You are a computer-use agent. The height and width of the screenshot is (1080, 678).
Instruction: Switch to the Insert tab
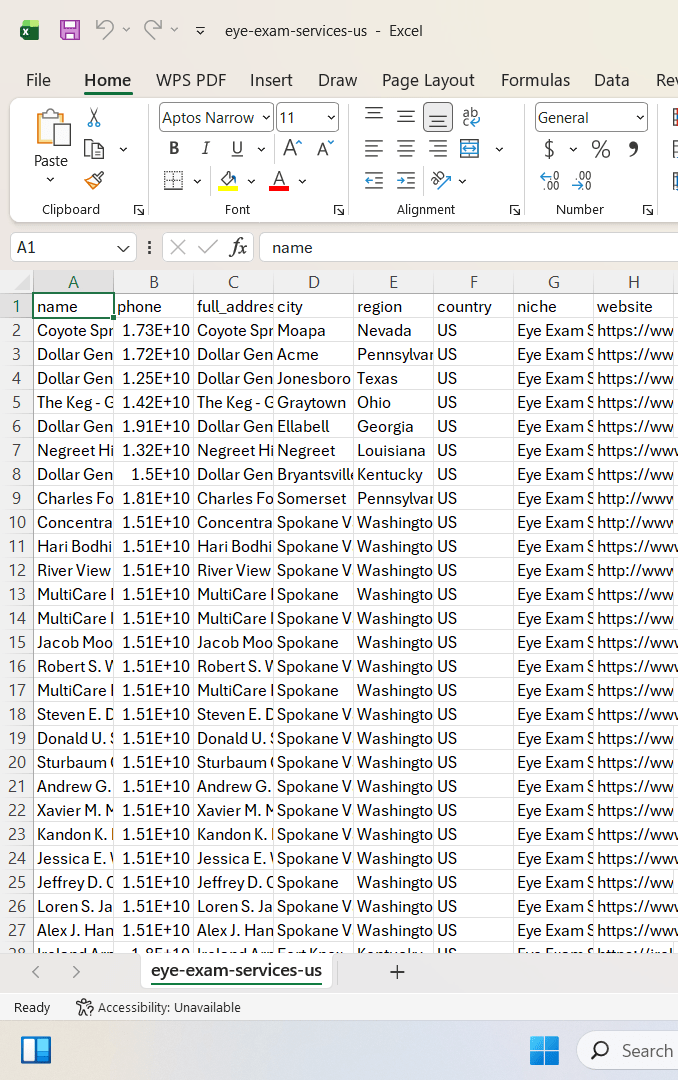coord(271,81)
